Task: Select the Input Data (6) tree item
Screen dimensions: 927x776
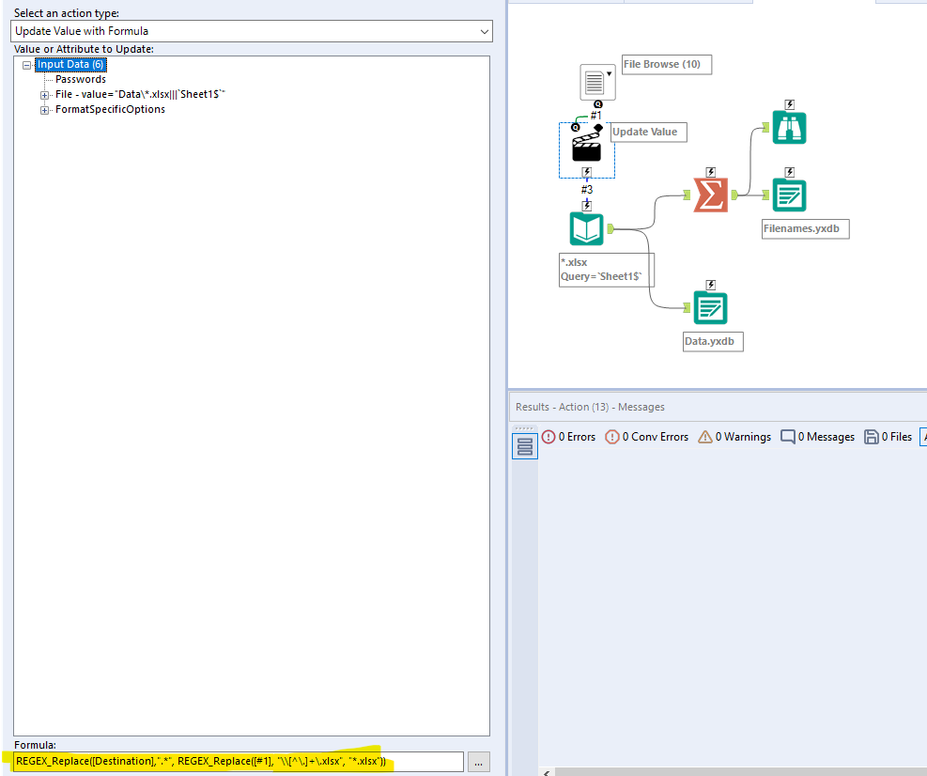Action: 70,64
